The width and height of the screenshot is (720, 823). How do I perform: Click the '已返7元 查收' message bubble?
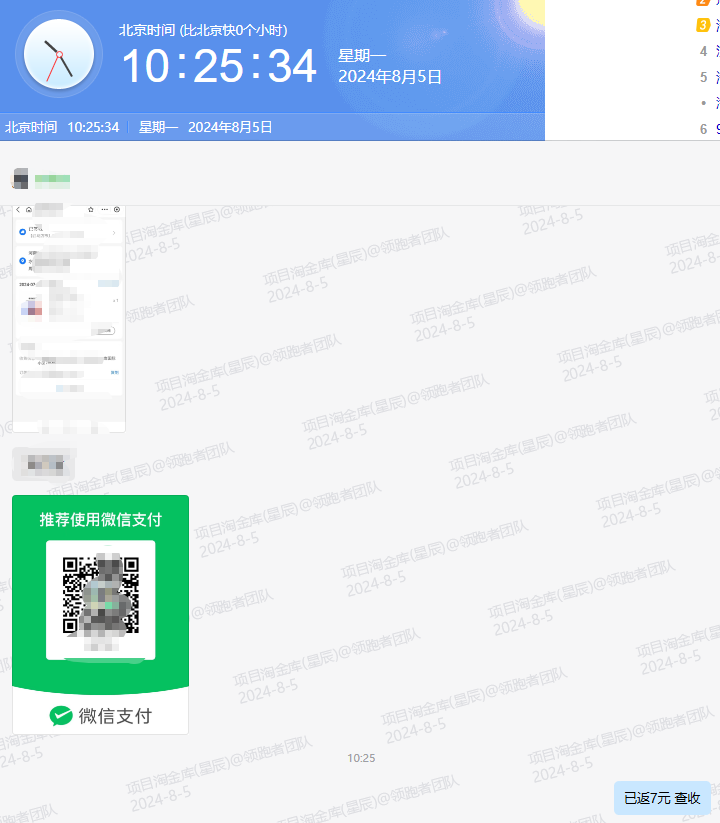[x=662, y=798]
